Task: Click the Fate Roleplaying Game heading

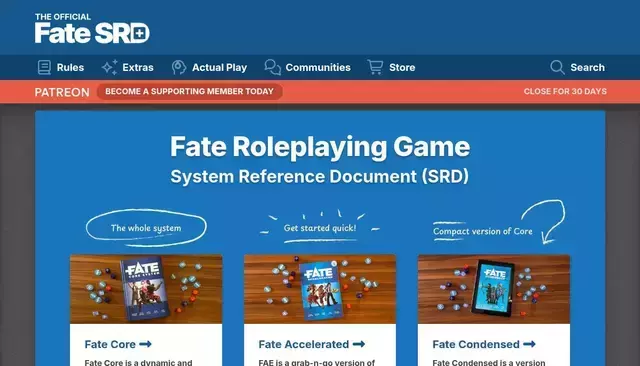Action: click(320, 146)
